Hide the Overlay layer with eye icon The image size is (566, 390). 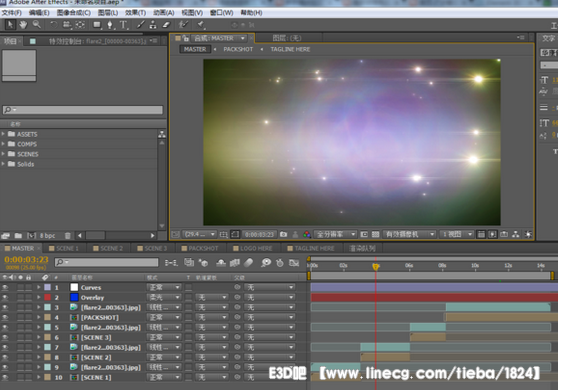(x=5, y=298)
